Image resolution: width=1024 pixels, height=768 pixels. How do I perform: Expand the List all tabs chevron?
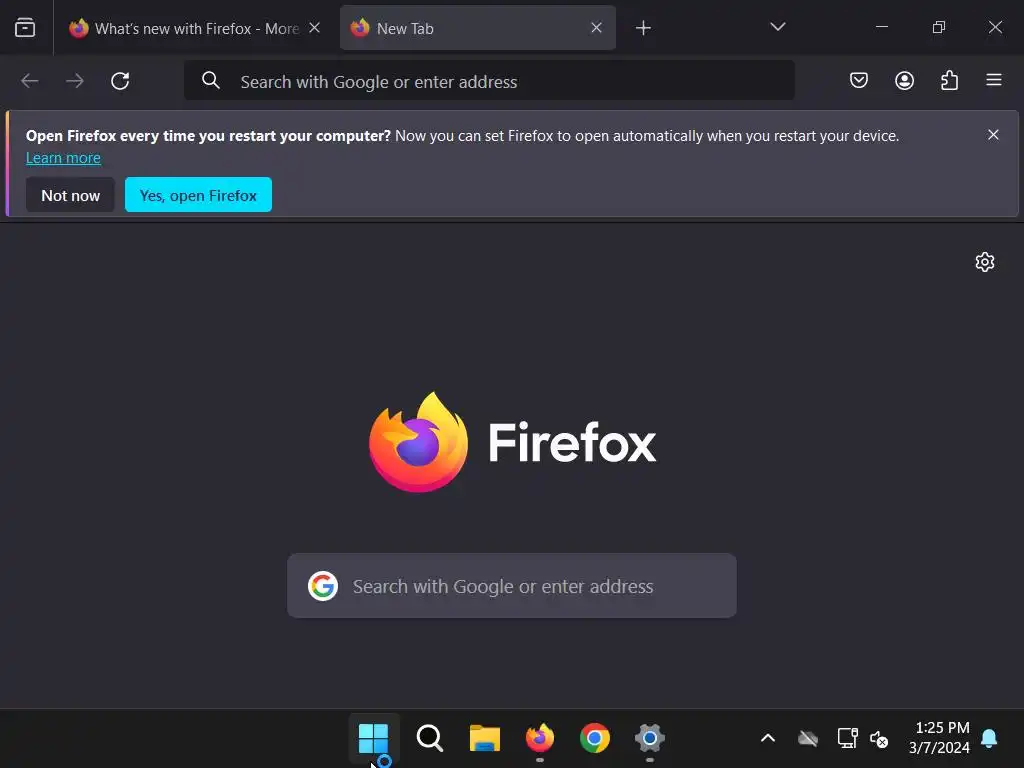(x=777, y=27)
